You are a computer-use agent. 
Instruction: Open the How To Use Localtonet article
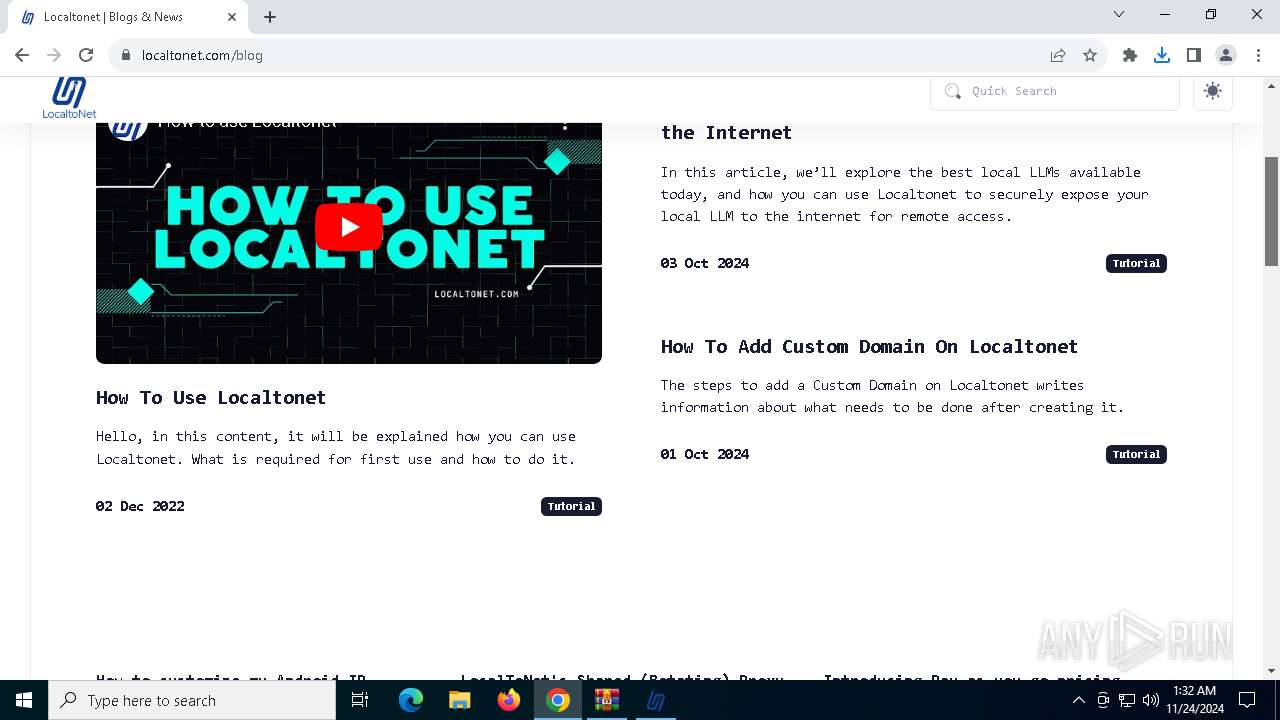211,397
